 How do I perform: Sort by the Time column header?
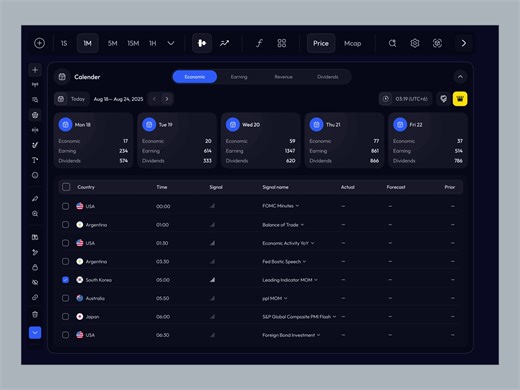coord(162,187)
